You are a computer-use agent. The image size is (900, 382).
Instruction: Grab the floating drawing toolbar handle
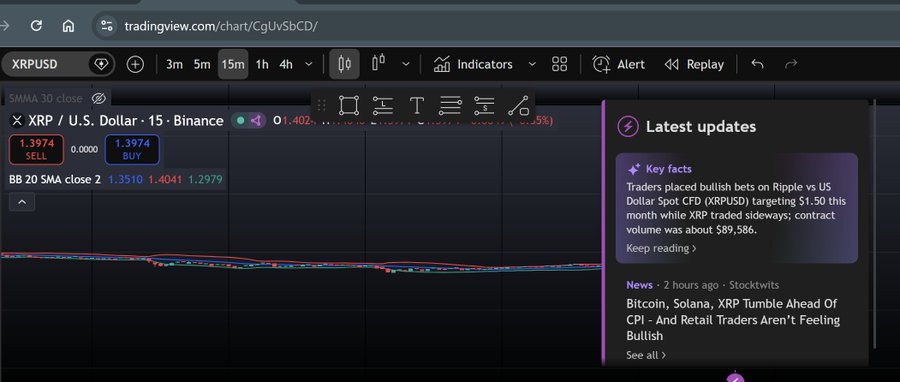[321, 106]
